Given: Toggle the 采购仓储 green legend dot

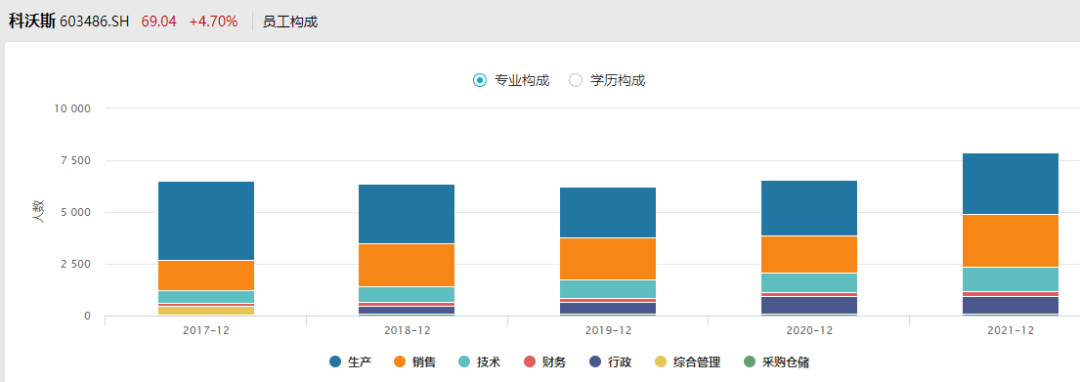Looking at the screenshot, I should [x=749, y=361].
